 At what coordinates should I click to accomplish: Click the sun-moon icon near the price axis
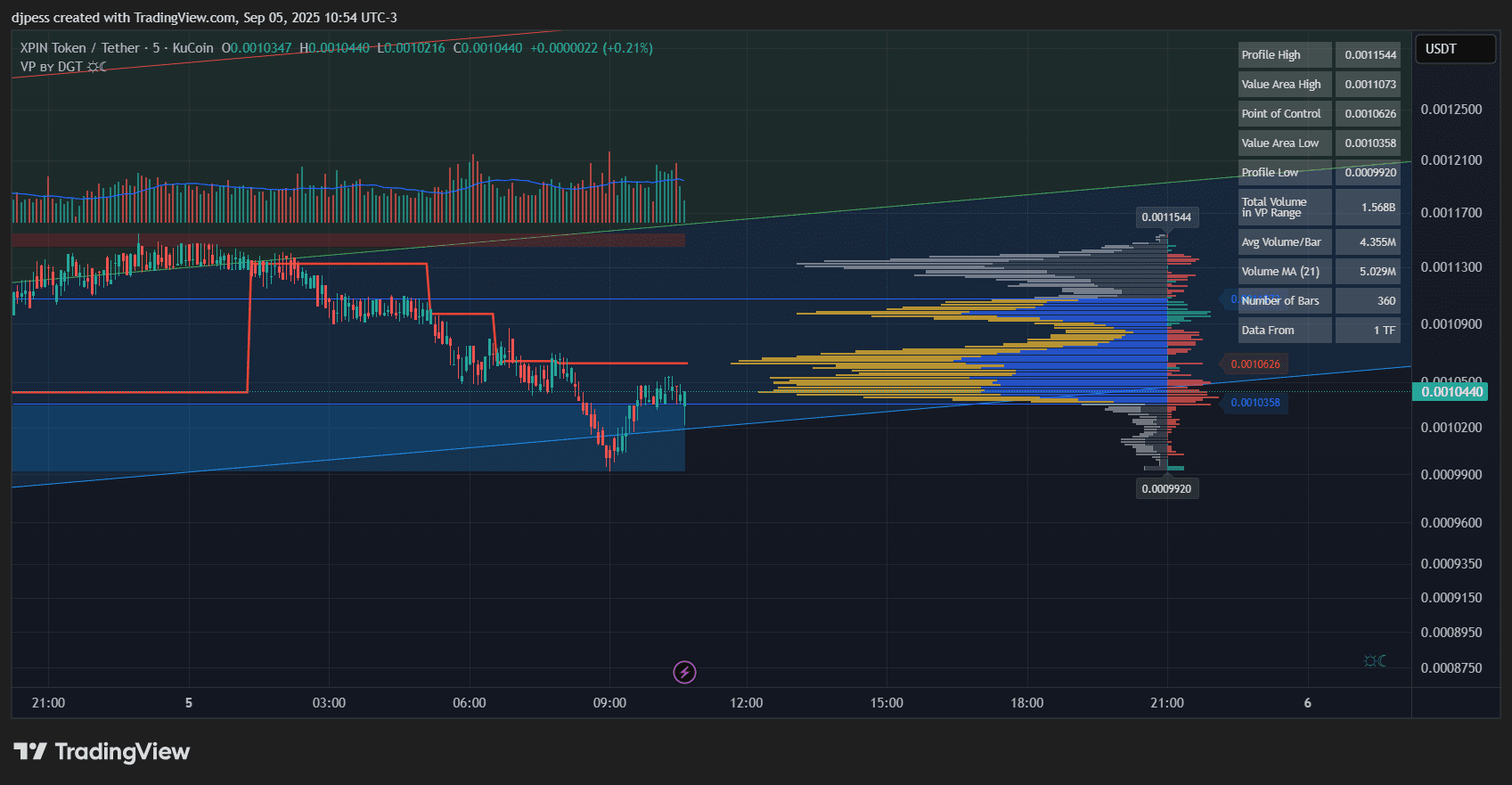(1375, 660)
